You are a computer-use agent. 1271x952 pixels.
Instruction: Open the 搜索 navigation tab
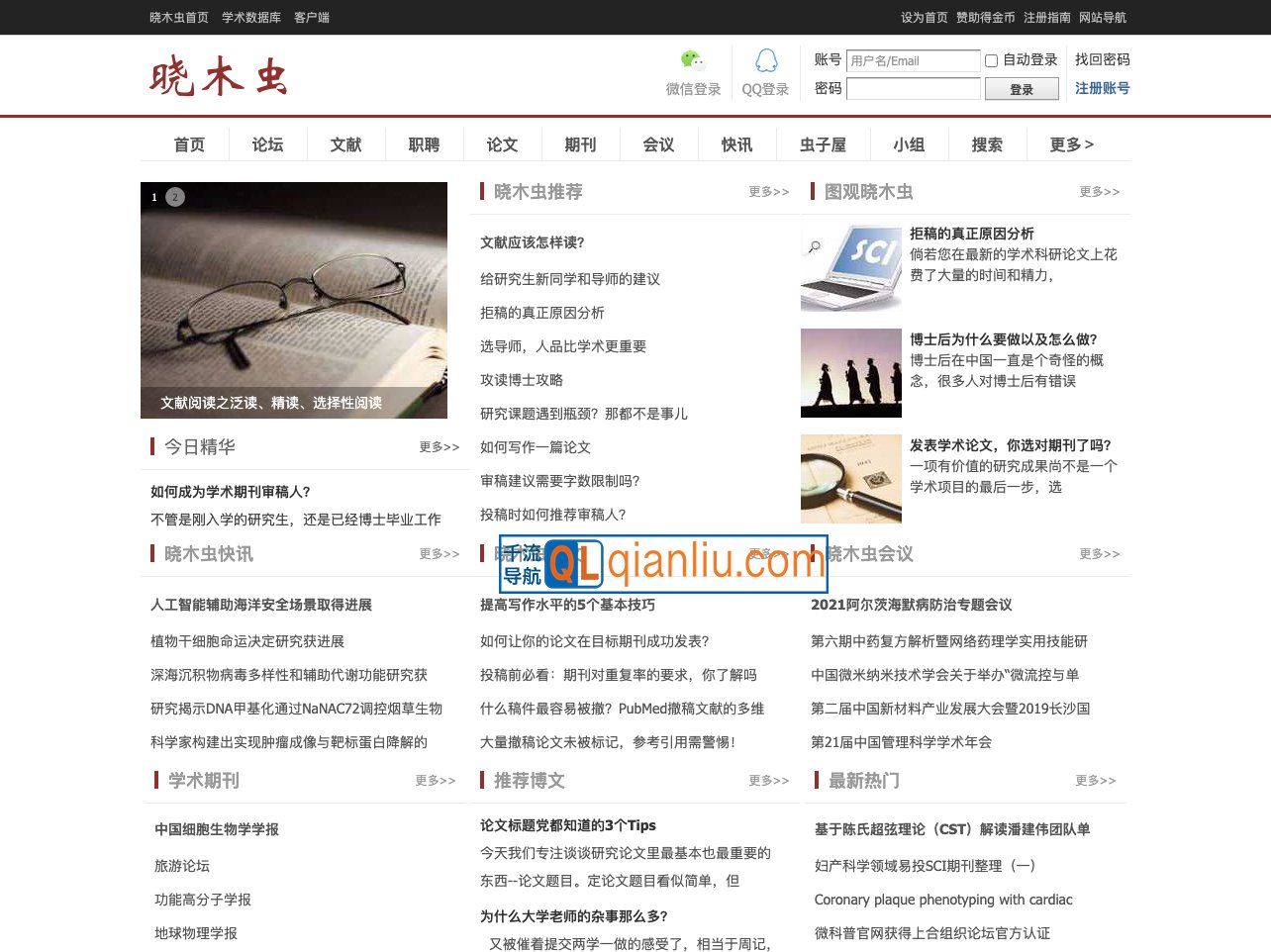pos(987,144)
